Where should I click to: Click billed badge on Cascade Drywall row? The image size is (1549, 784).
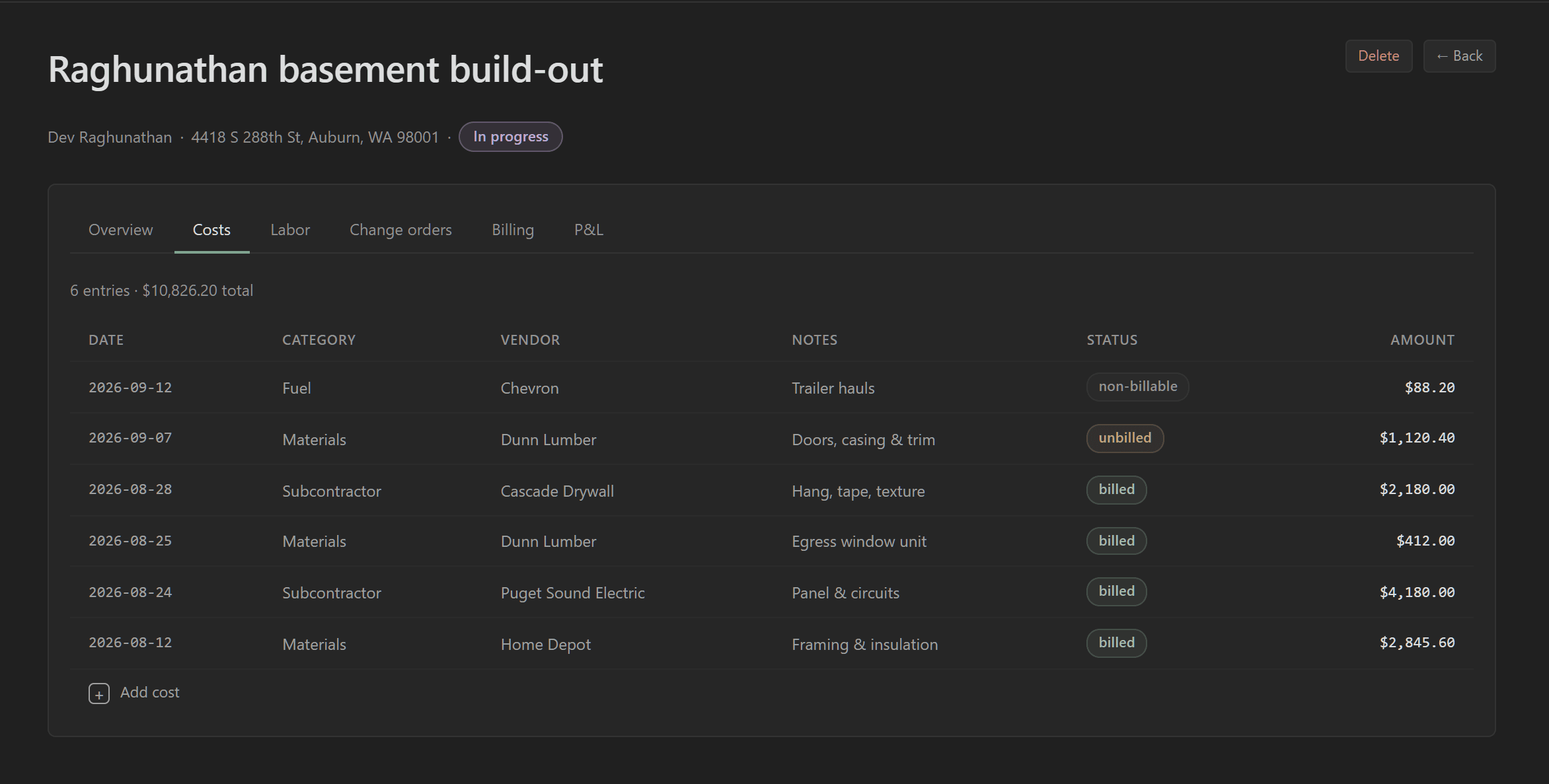pos(1116,490)
